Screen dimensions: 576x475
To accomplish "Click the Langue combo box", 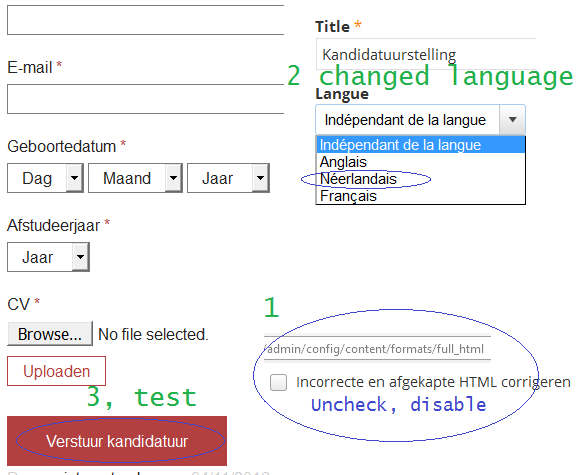I will point(421,120).
